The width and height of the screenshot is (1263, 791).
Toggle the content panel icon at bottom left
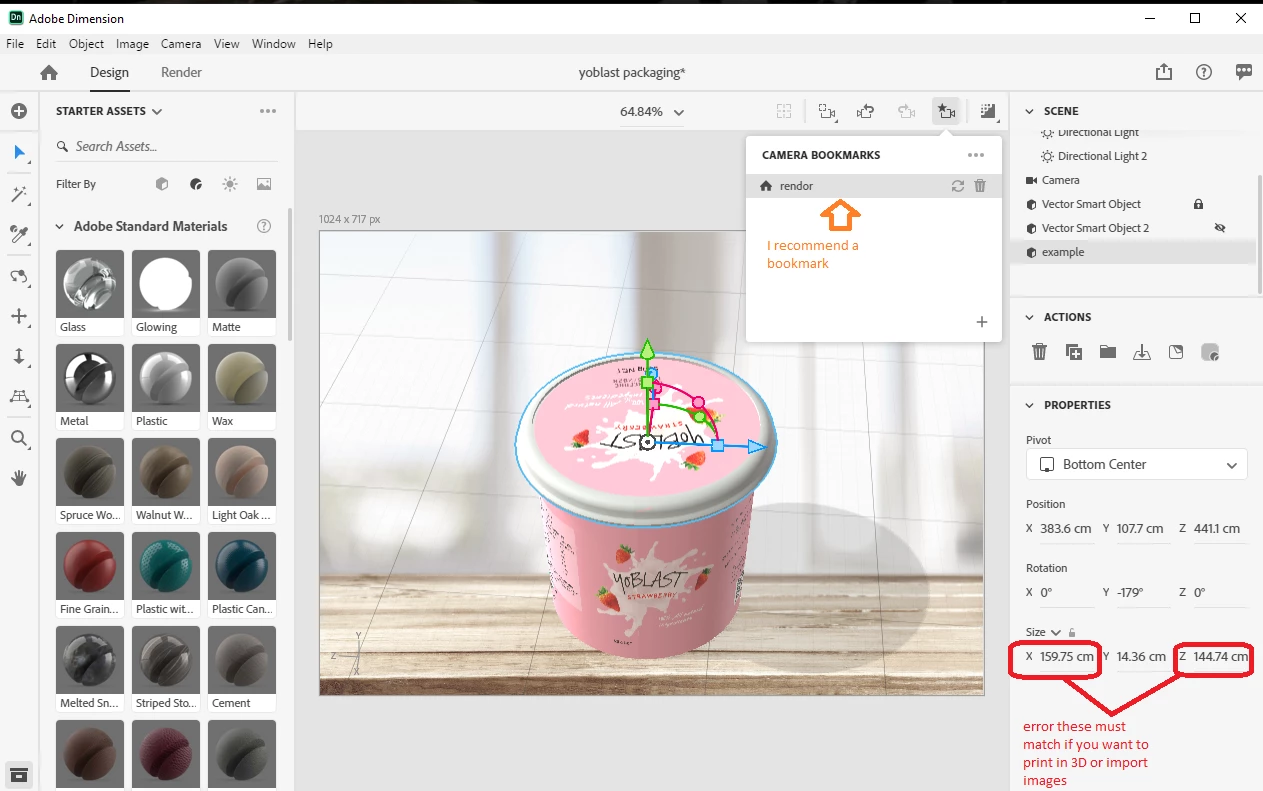19,773
